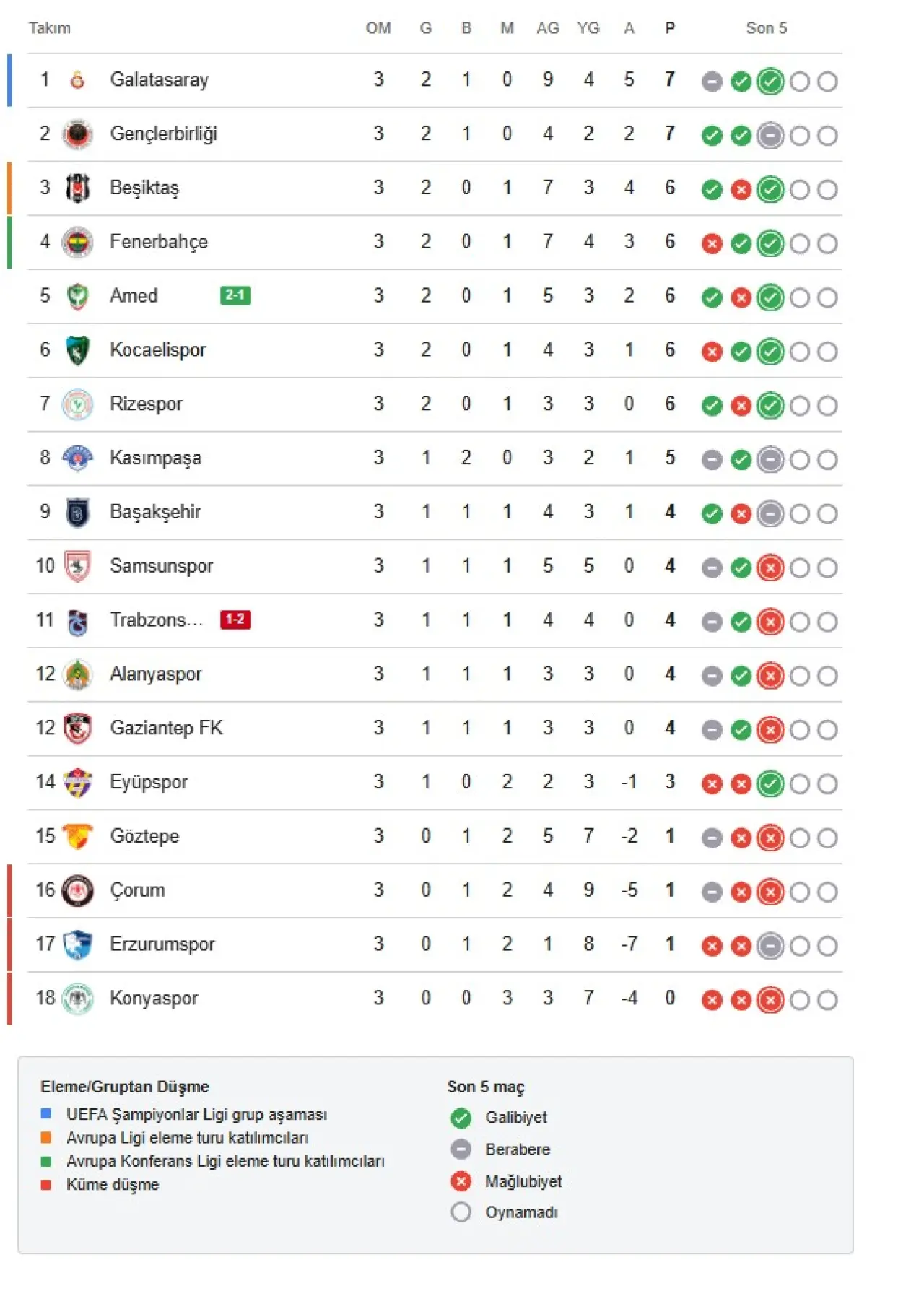Click the Göztepe club crest
The image size is (924, 1304).
pyautogui.click(x=77, y=837)
